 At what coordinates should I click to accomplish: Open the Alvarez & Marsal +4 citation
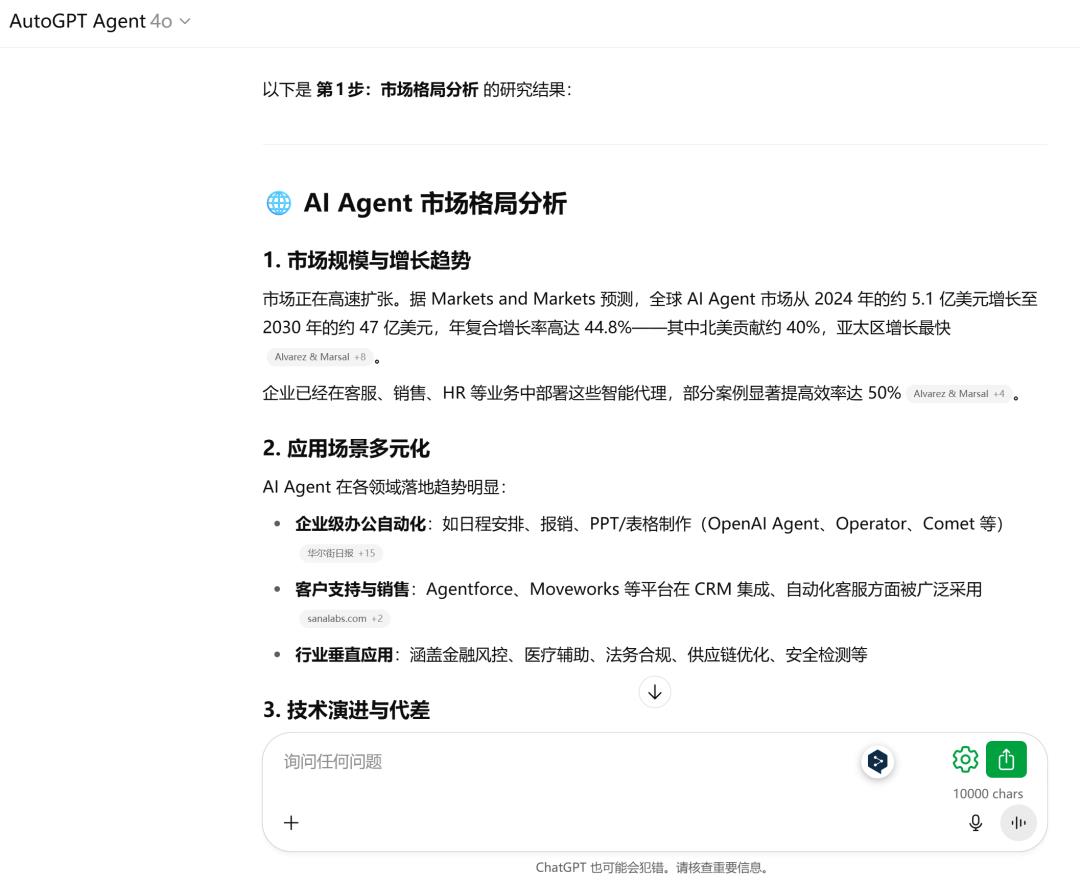tap(959, 394)
